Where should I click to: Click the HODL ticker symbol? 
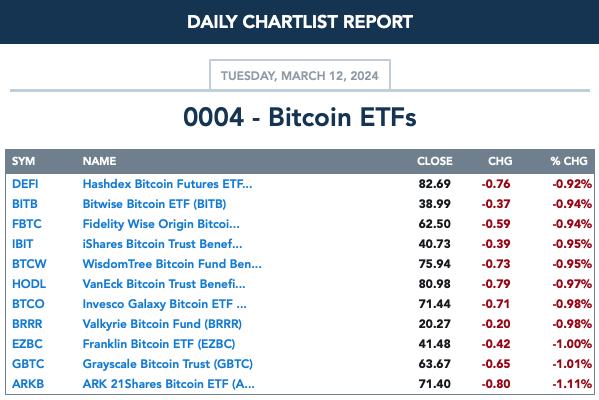(29, 284)
